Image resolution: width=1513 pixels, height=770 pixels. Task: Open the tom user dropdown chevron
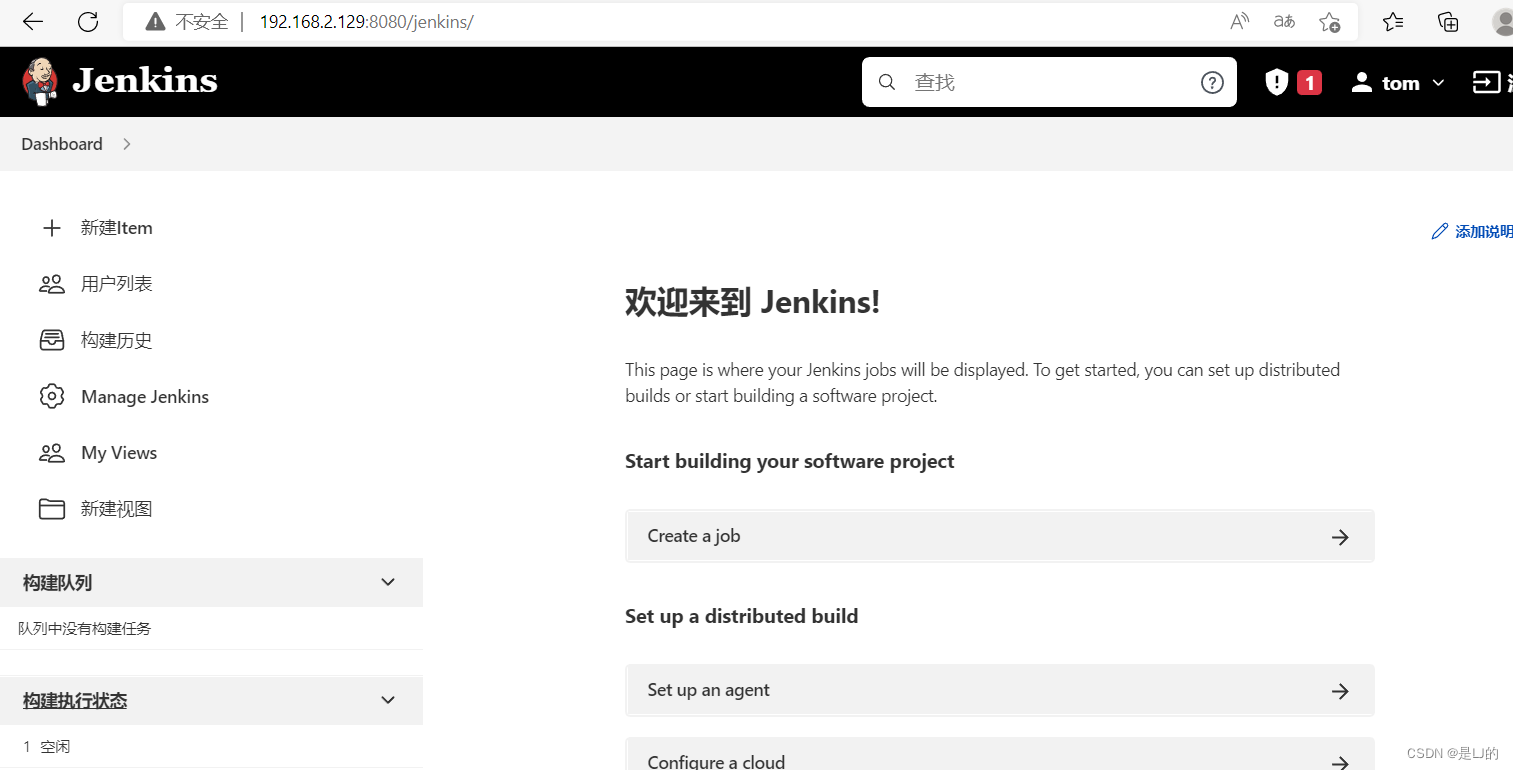pos(1439,83)
